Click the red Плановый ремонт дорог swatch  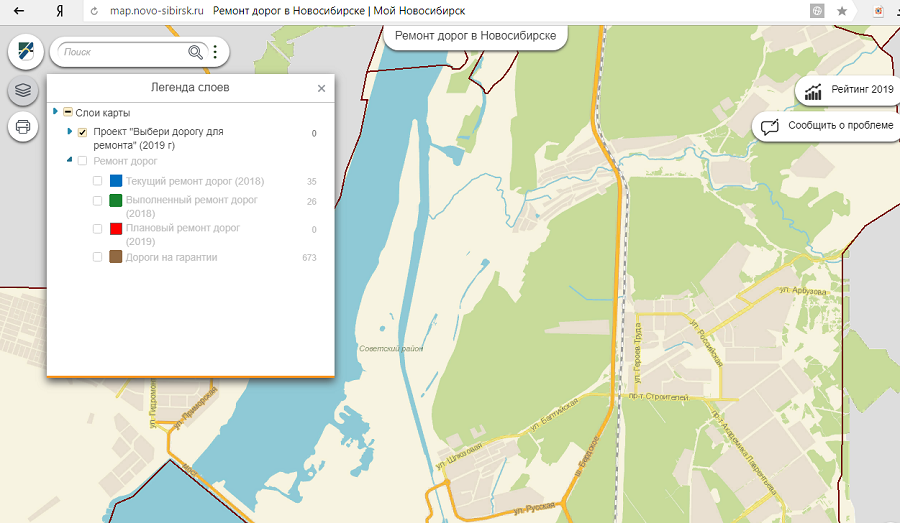click(x=116, y=229)
